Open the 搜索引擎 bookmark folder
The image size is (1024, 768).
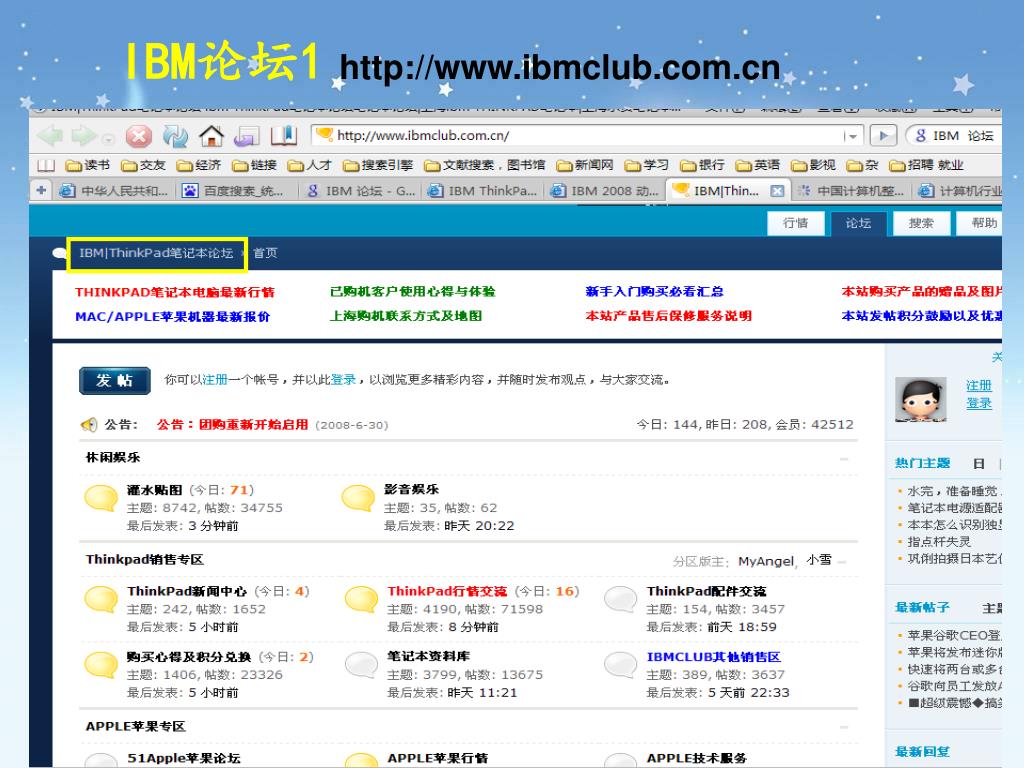378,165
